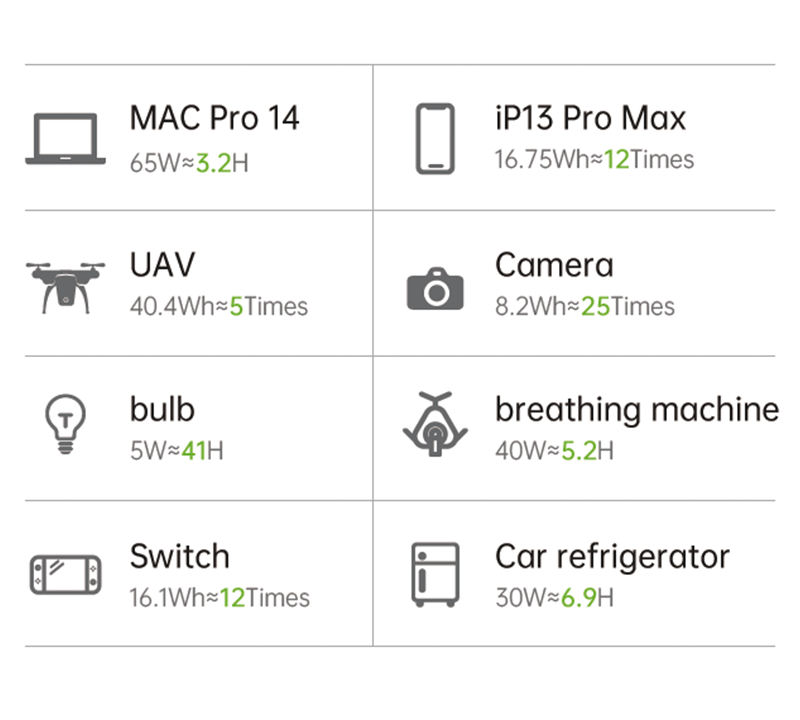Click the 40.4Wh≈5Times spec line
Viewport: 800px width, 720px height.
[219, 306]
